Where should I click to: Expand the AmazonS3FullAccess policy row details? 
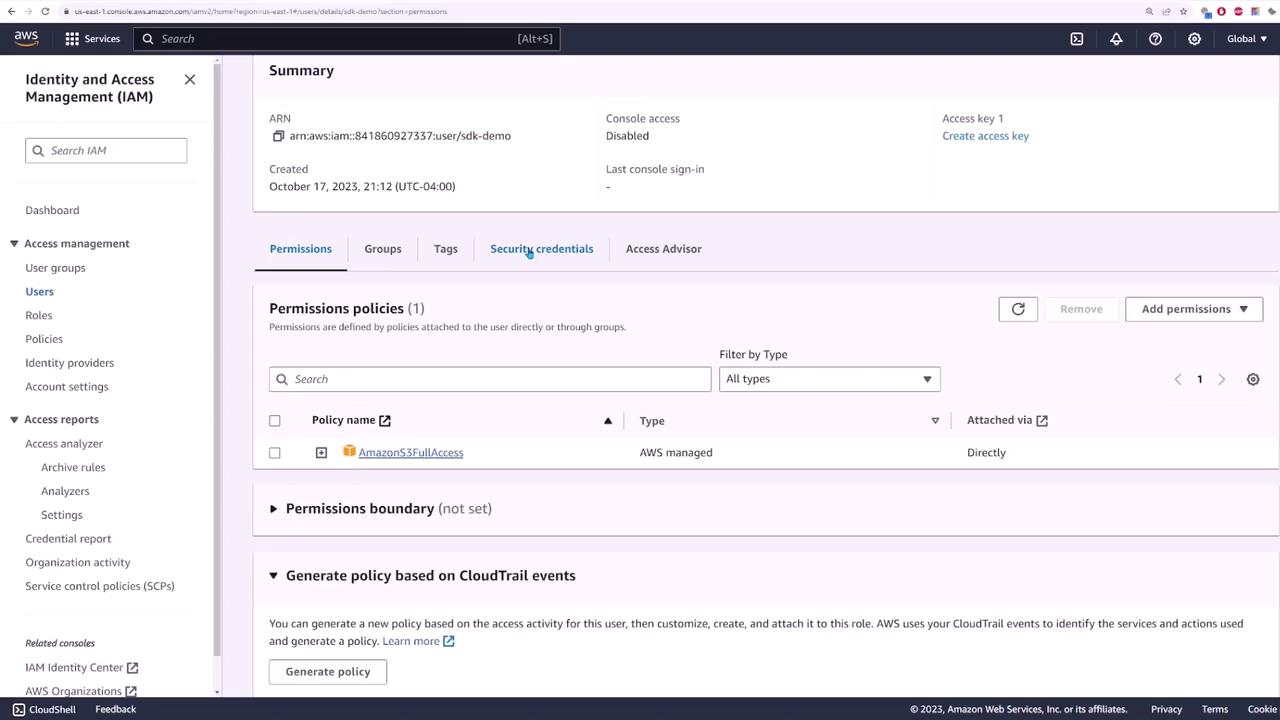tap(321, 453)
